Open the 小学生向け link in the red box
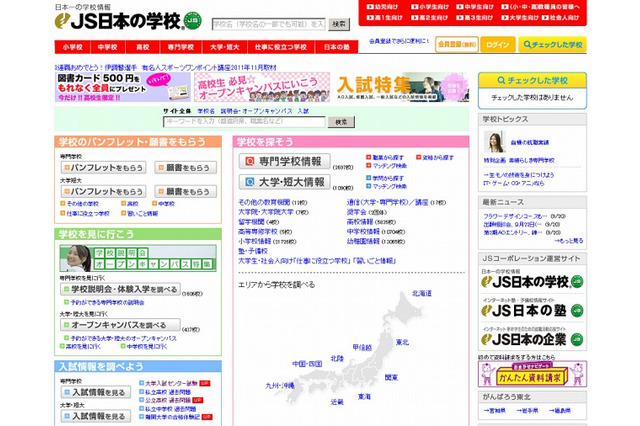 pyautogui.click(x=429, y=7)
